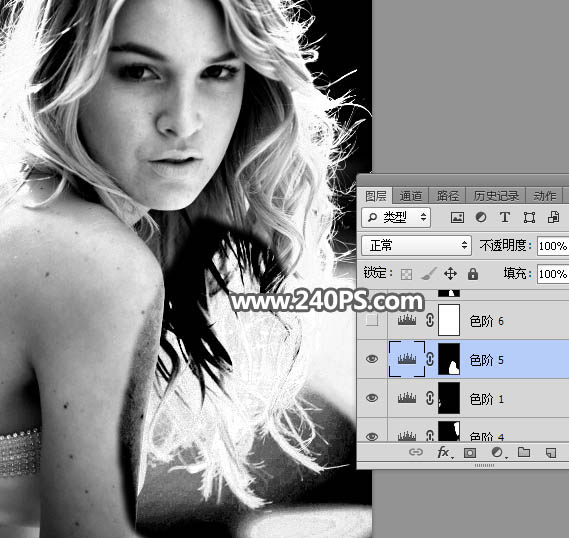Hide the 色阶 1 layer
Viewport: 569px width, 538px height.
coord(372,398)
